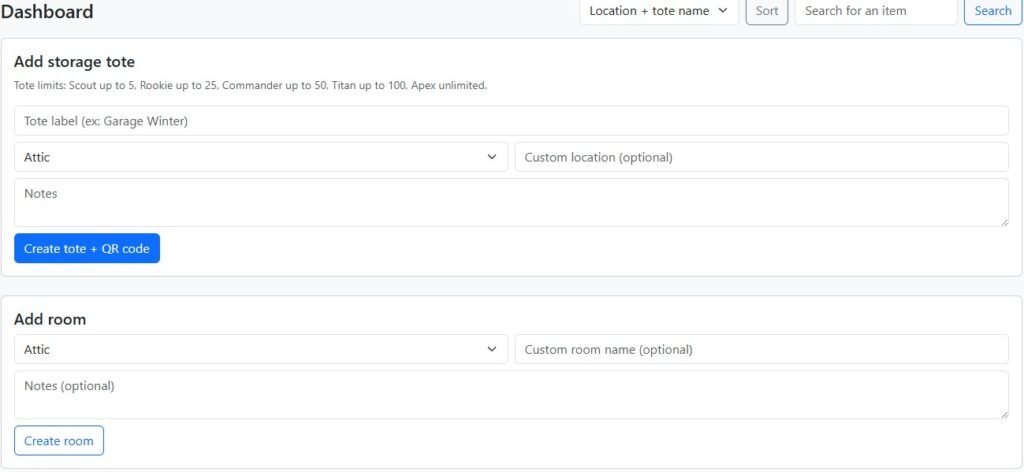Click the Tote limits description text
This screenshot has width=1024, height=472.
250,86
